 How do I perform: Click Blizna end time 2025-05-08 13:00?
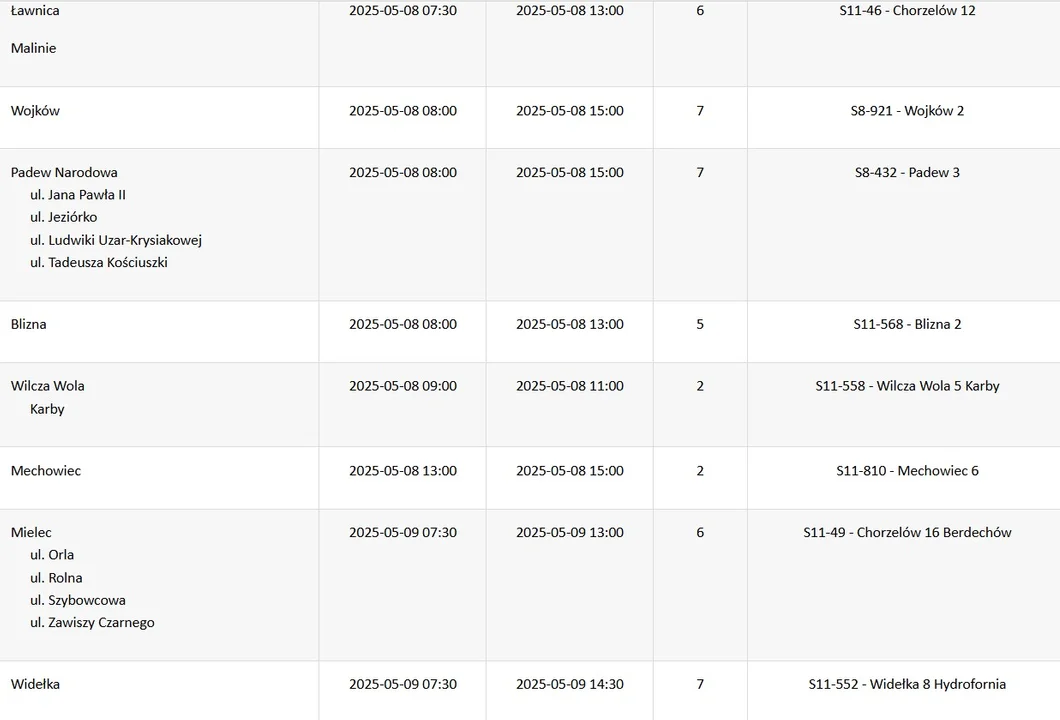pos(570,324)
